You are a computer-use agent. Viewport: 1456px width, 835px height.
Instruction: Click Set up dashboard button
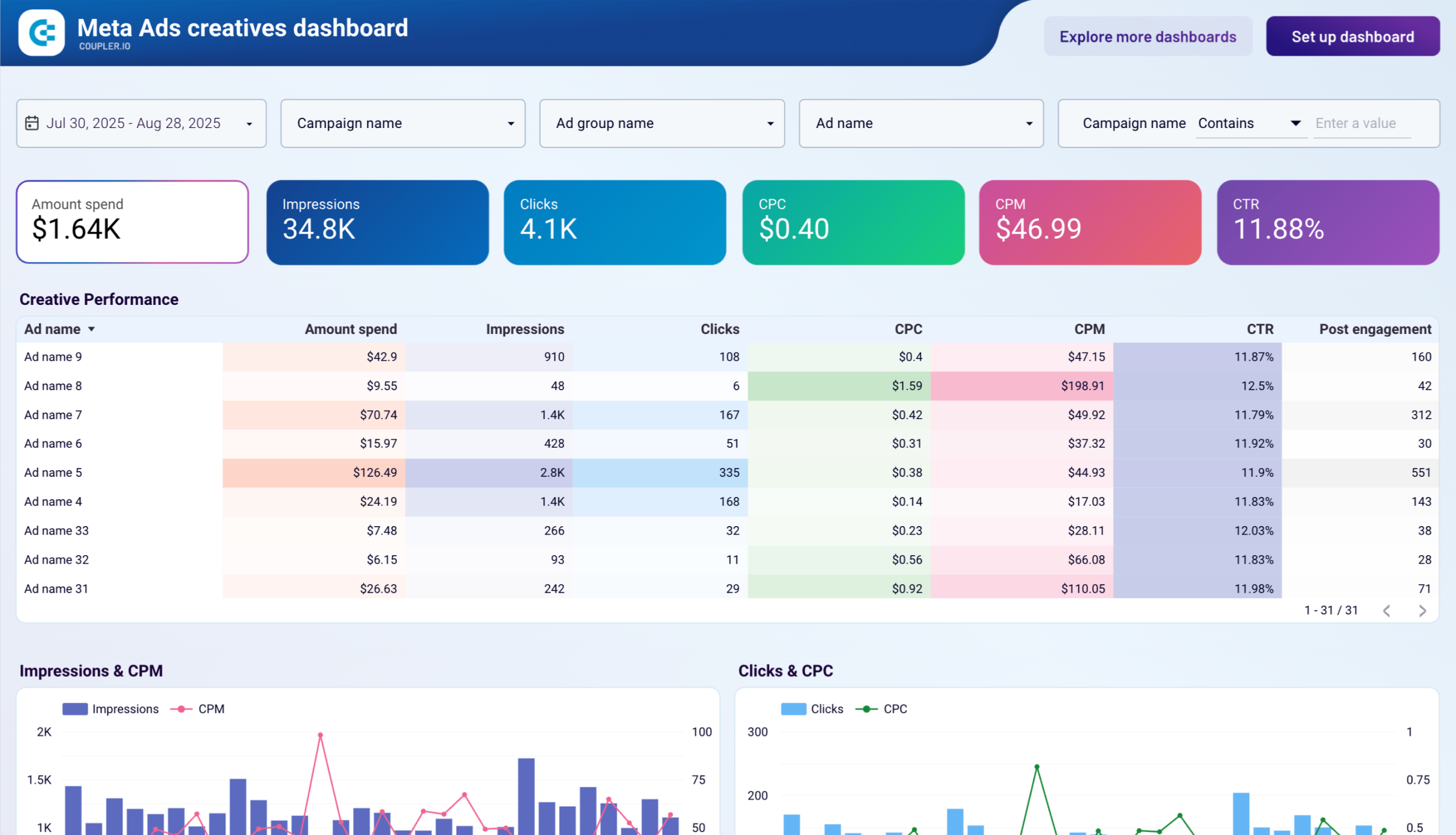tap(1352, 37)
